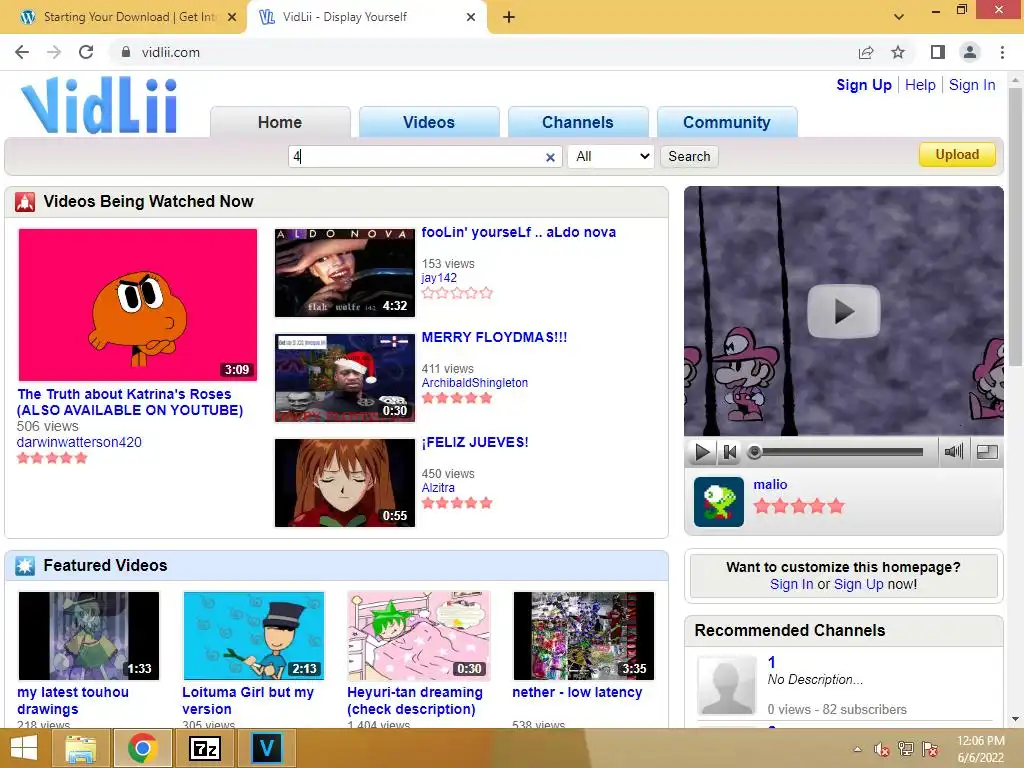Click the player's small play control
The height and width of the screenshot is (768, 1024).
click(x=702, y=452)
